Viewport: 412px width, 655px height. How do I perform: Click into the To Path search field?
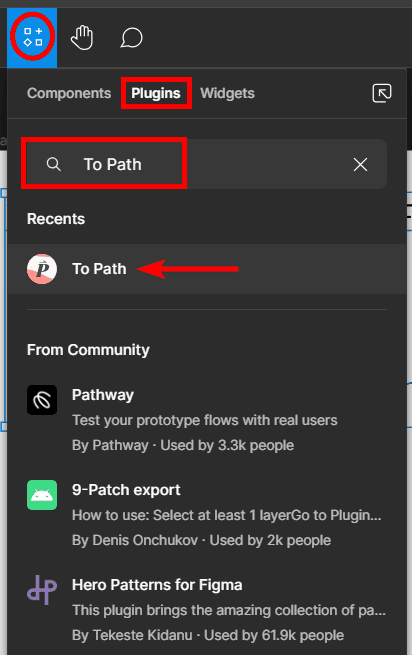pos(204,164)
